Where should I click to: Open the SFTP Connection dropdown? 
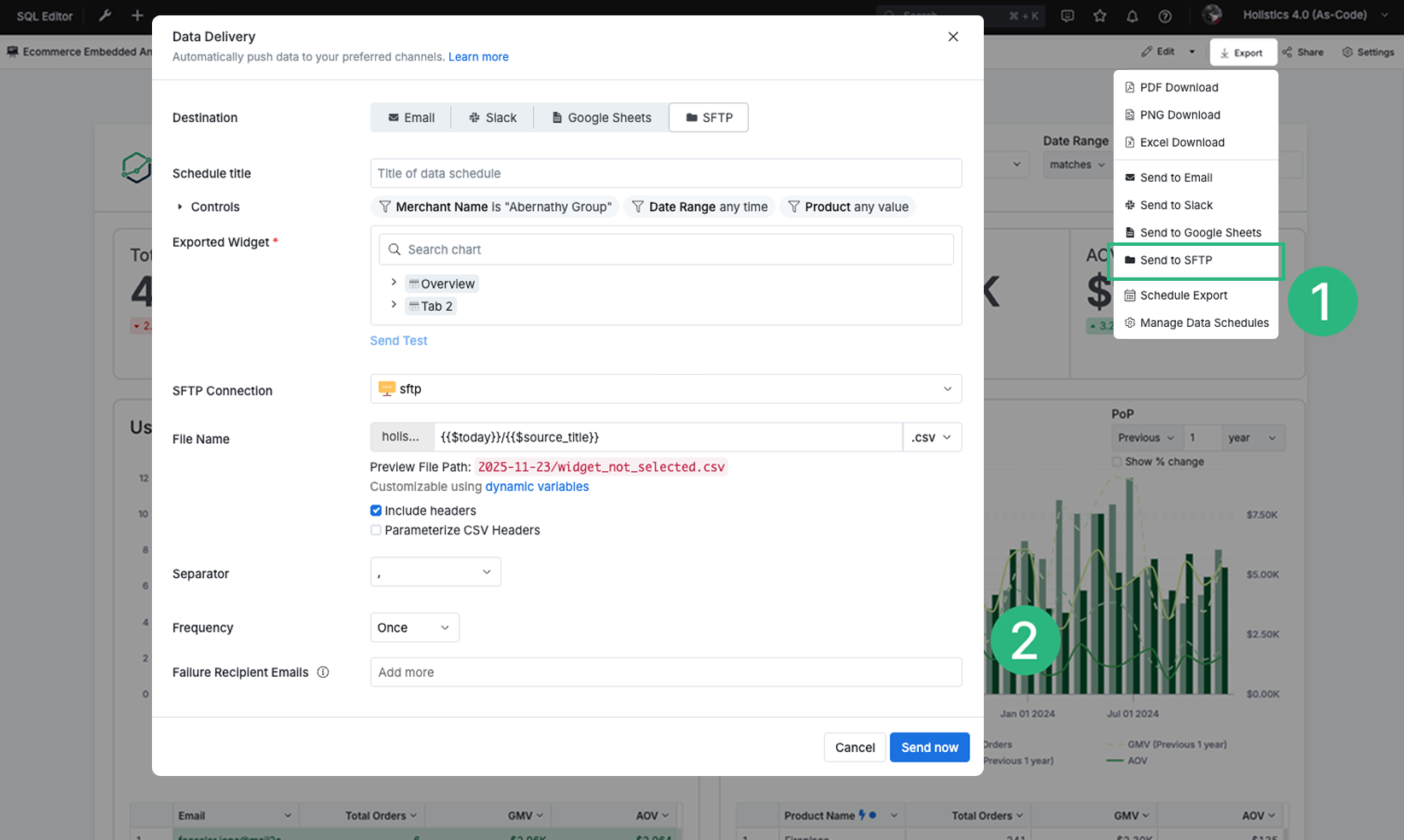pos(665,389)
